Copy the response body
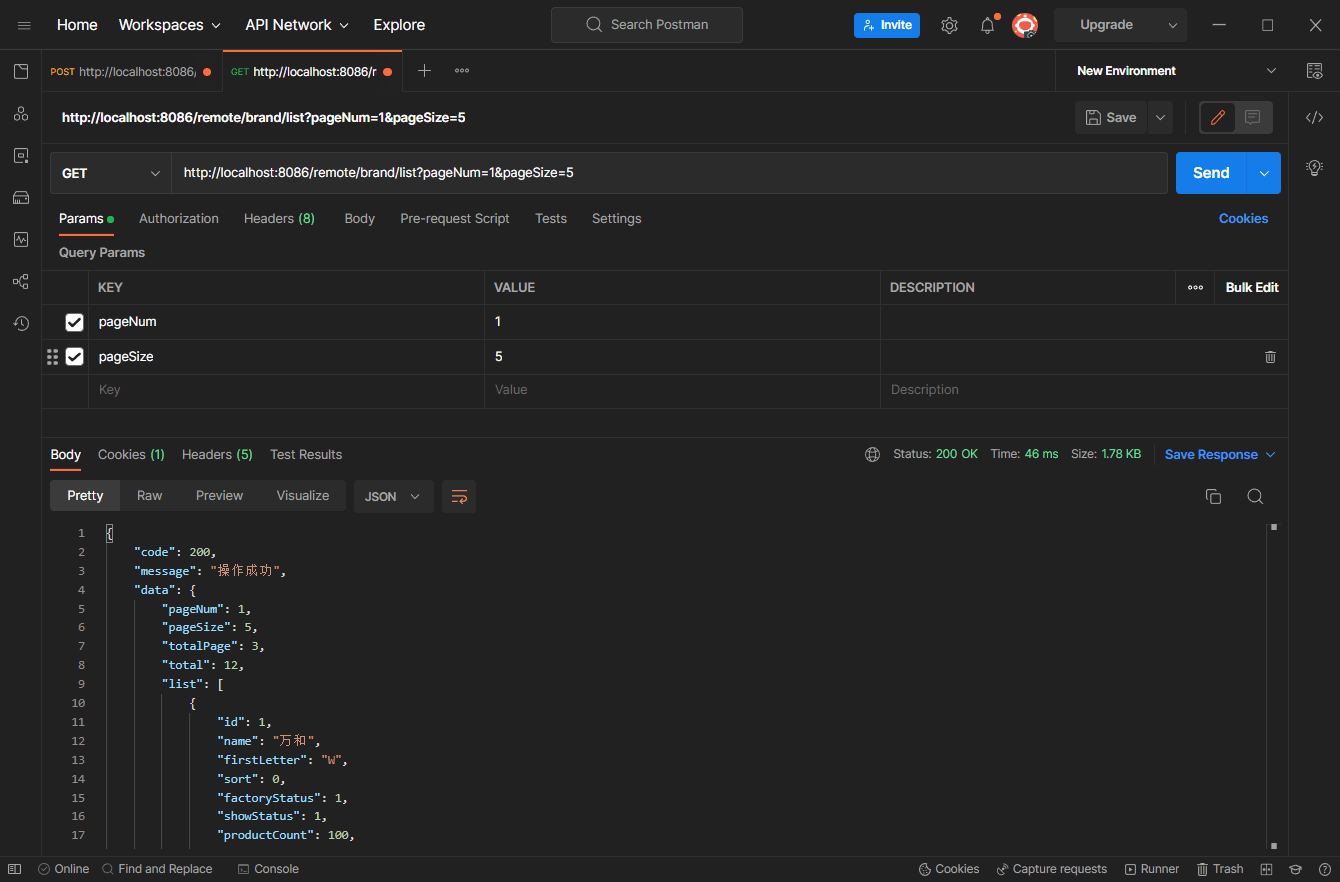Screen dimensions: 1340x882 click(x=1213, y=496)
